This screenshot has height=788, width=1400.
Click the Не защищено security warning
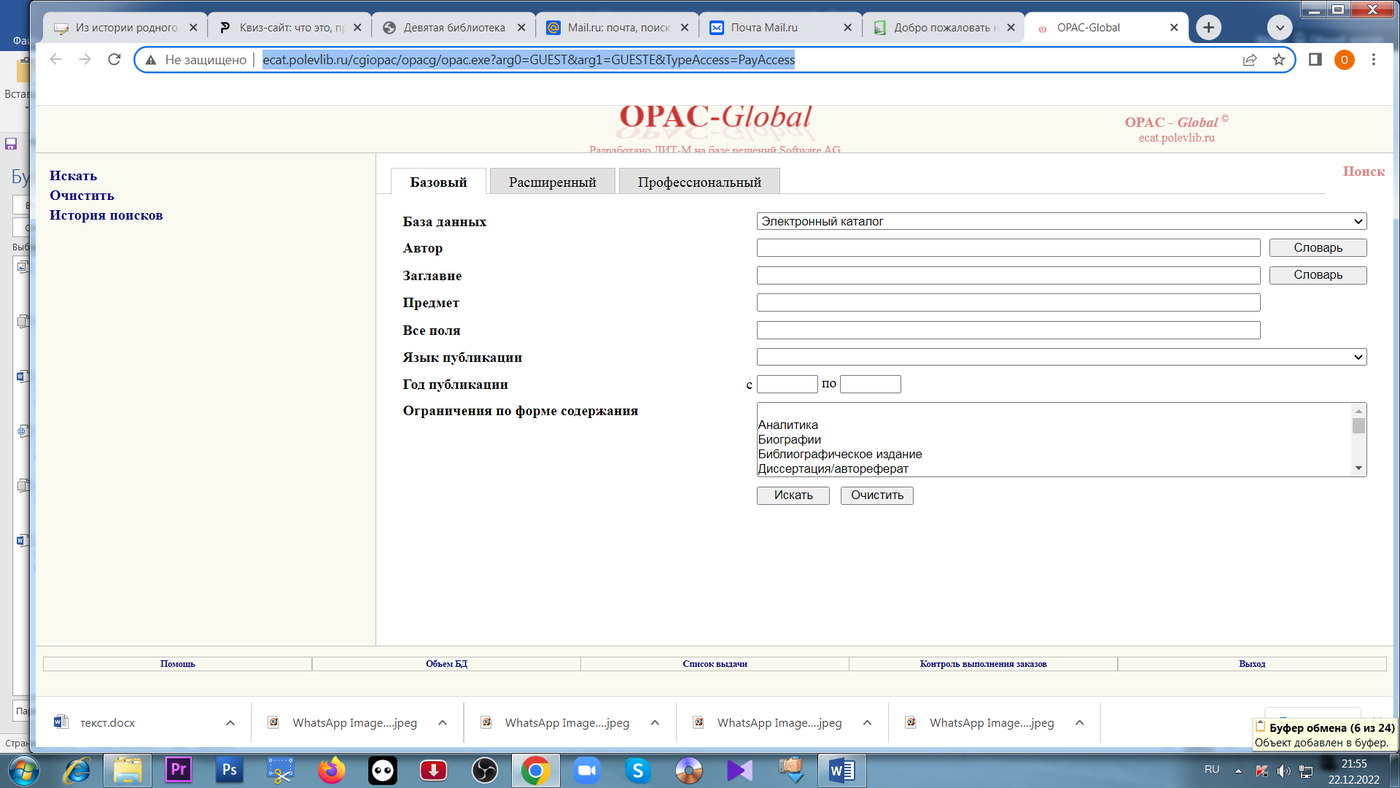[x=195, y=60]
